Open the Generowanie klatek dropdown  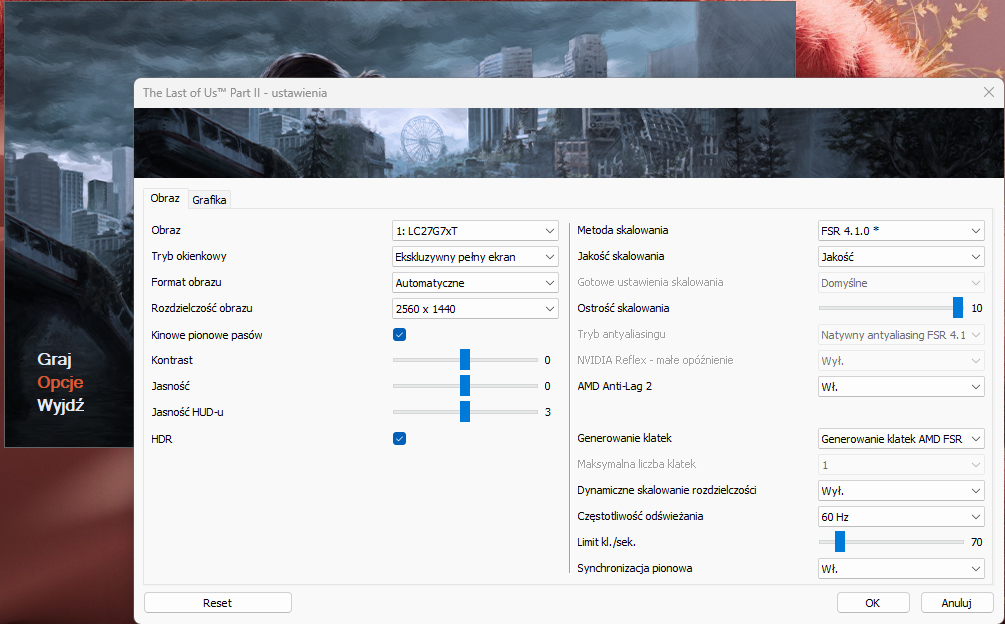tap(900, 438)
